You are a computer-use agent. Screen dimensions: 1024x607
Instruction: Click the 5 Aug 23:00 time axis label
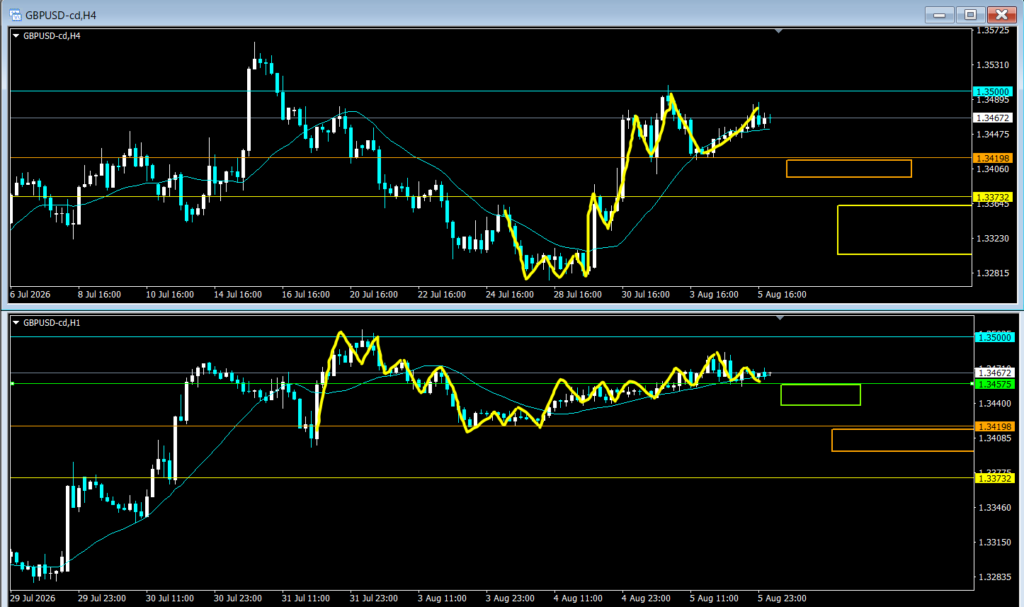(782, 599)
